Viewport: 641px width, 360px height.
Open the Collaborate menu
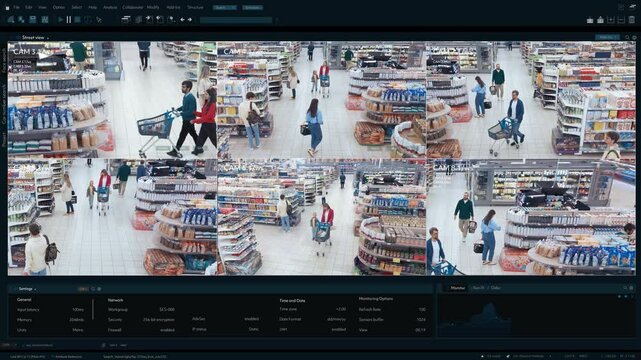(x=133, y=7)
